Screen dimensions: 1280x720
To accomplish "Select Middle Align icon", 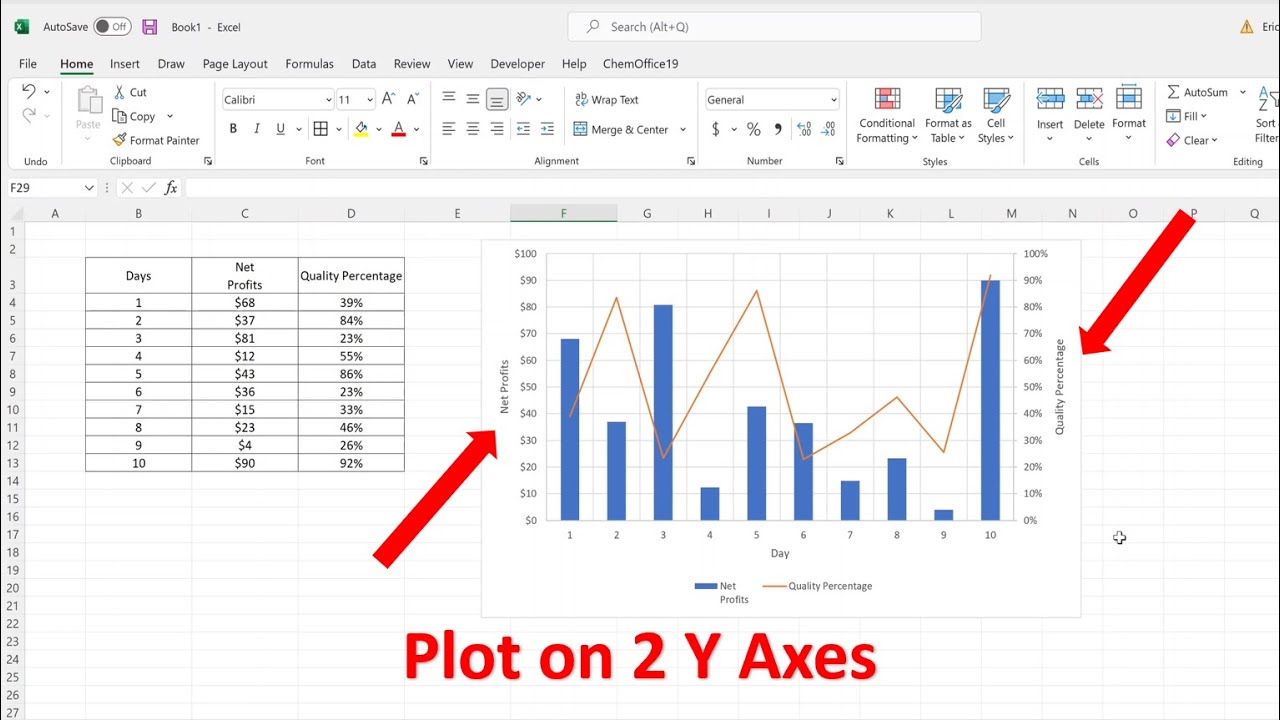I will [x=473, y=98].
